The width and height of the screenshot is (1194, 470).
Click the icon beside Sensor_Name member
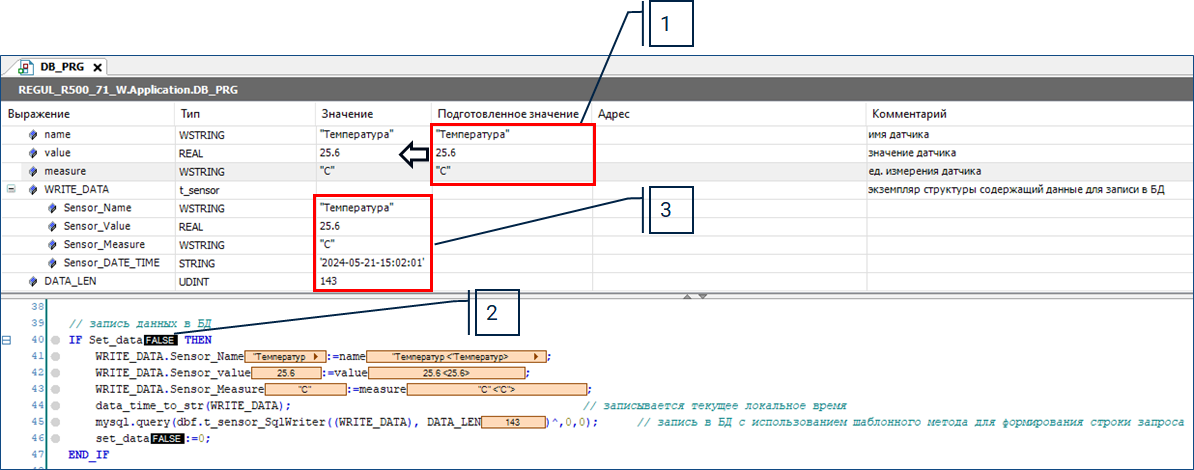tap(52, 208)
